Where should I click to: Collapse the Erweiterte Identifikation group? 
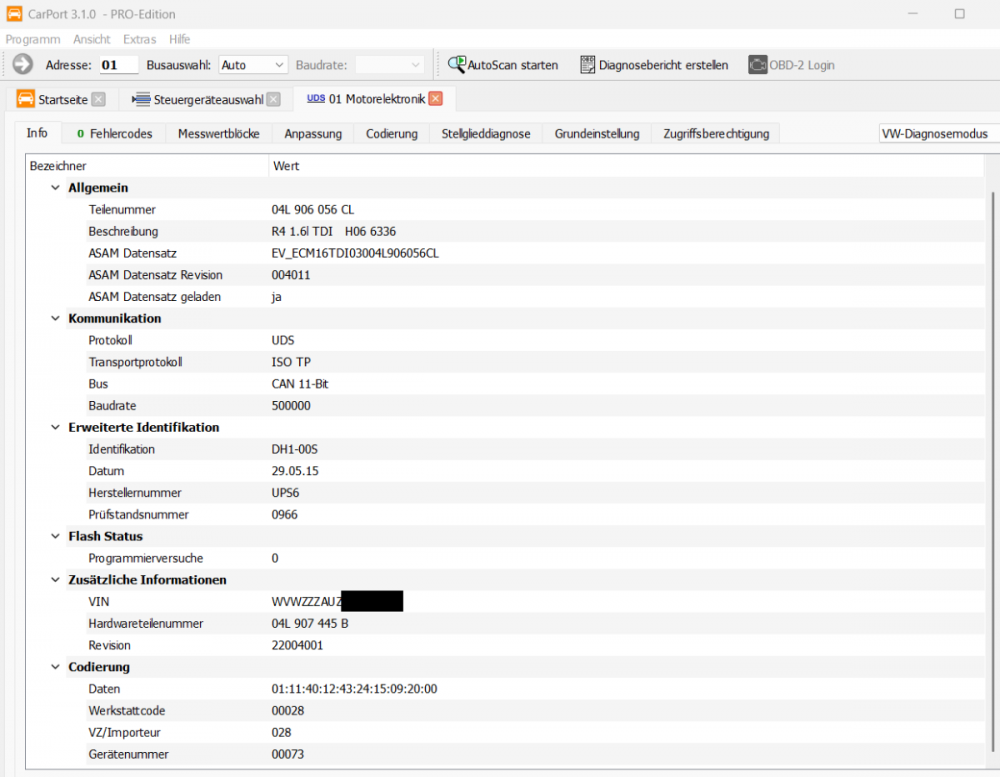tap(55, 428)
